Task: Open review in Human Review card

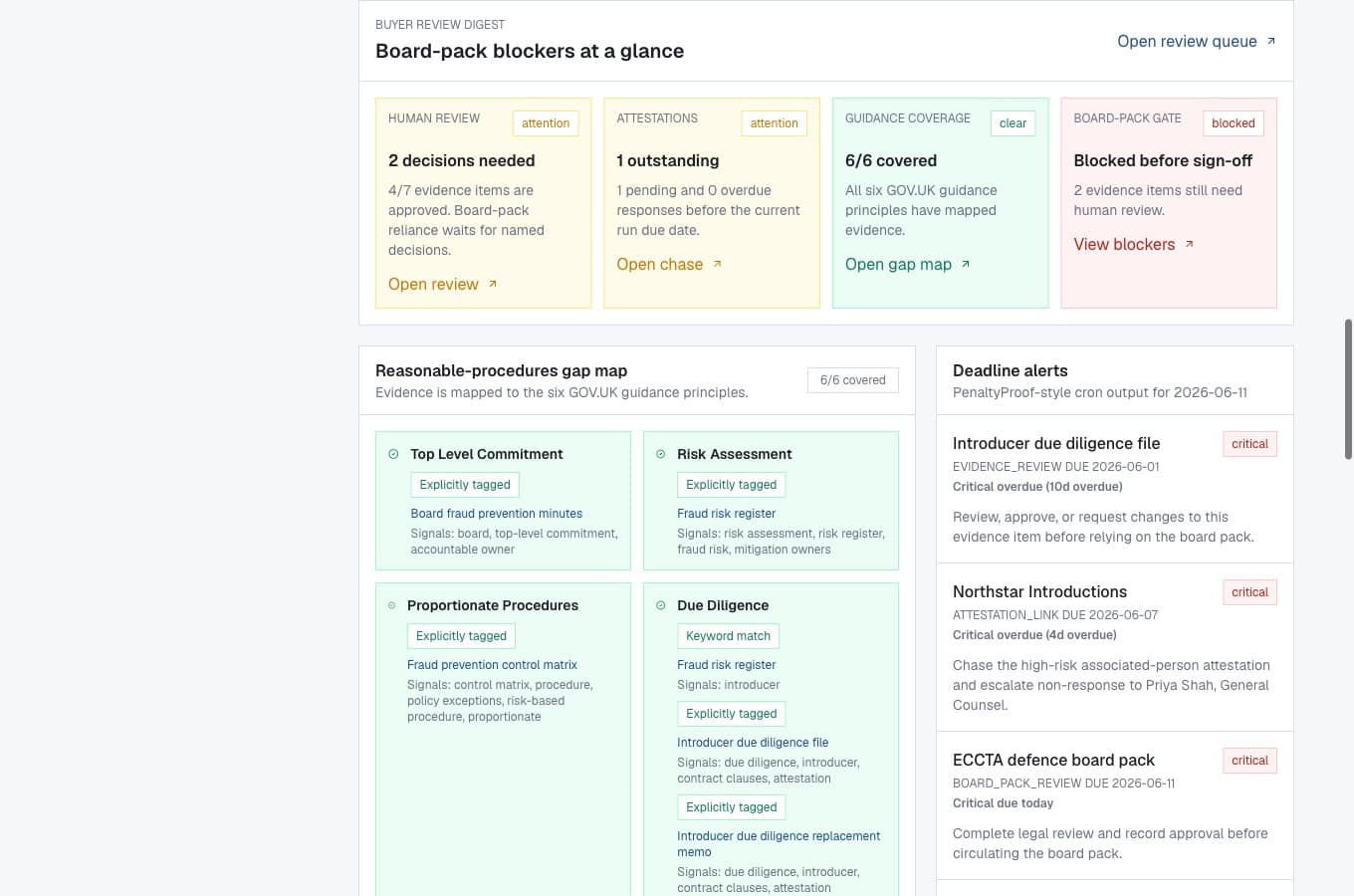Action: (x=442, y=284)
